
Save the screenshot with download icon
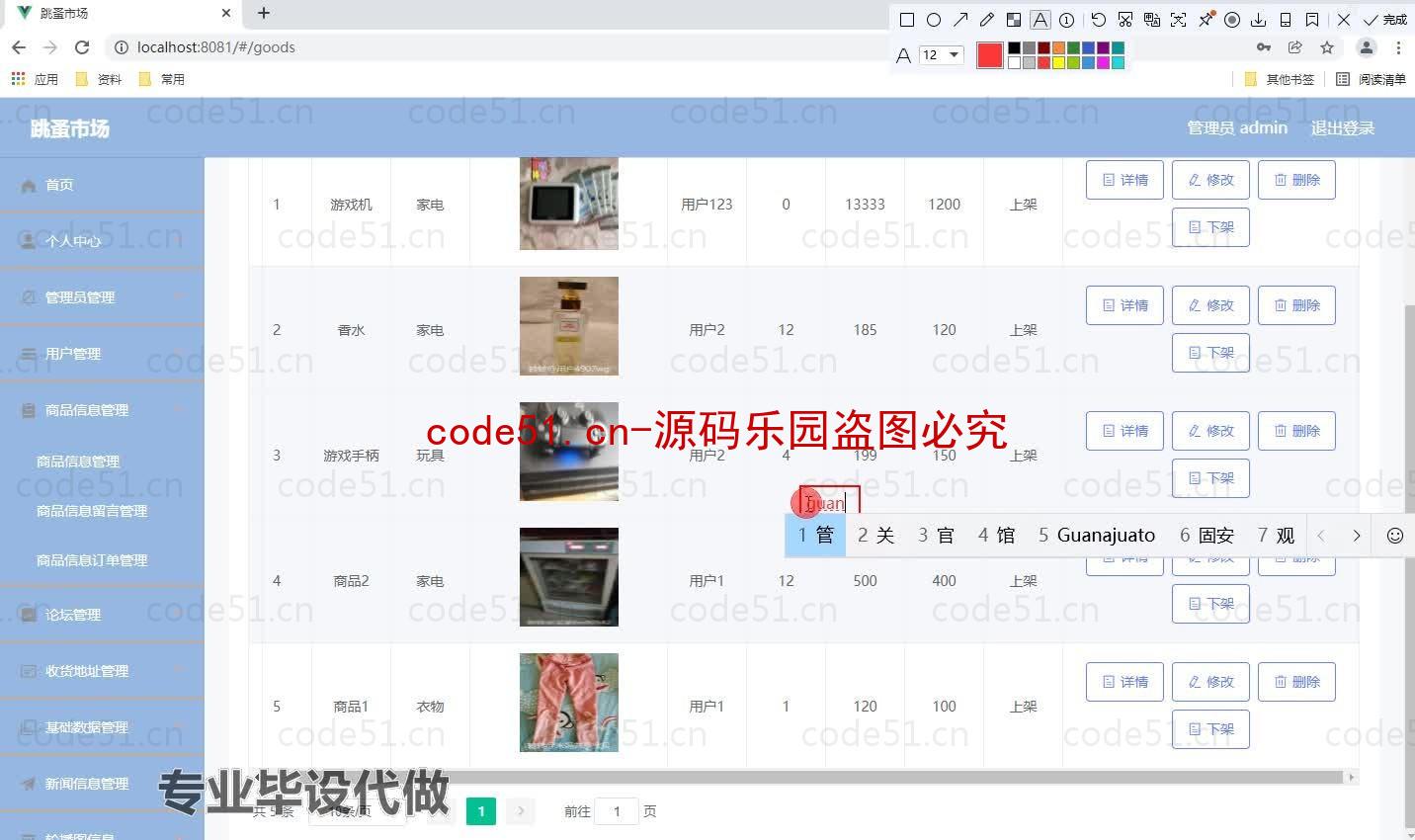[1259, 20]
